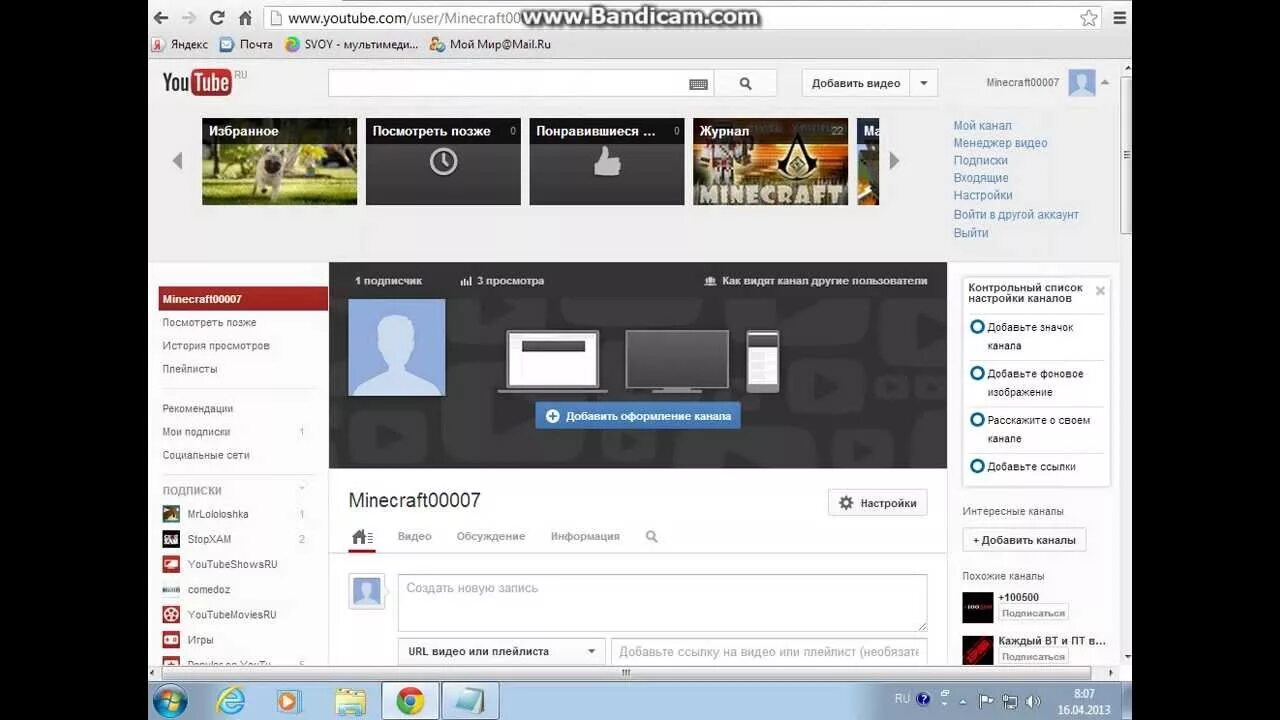The width and height of the screenshot is (1280, 720).
Task: Bookmark this page with the star icon
Action: coord(1089,18)
